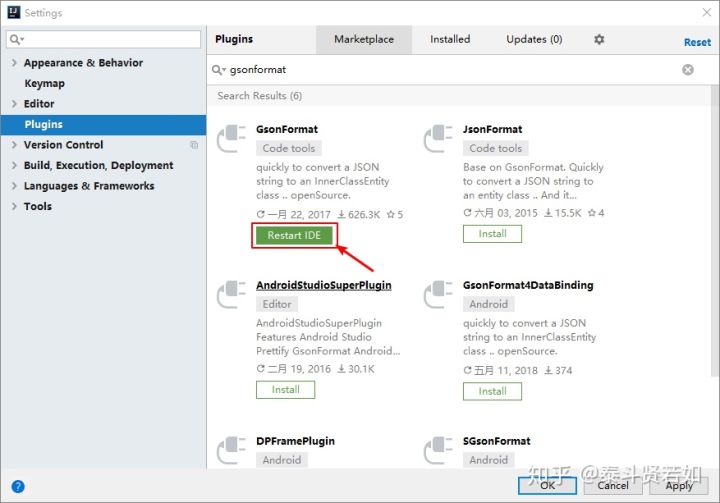Viewport: 720px width, 503px height.
Task: Click GsonFormat's 626.3K downloads count
Action: 359,215
